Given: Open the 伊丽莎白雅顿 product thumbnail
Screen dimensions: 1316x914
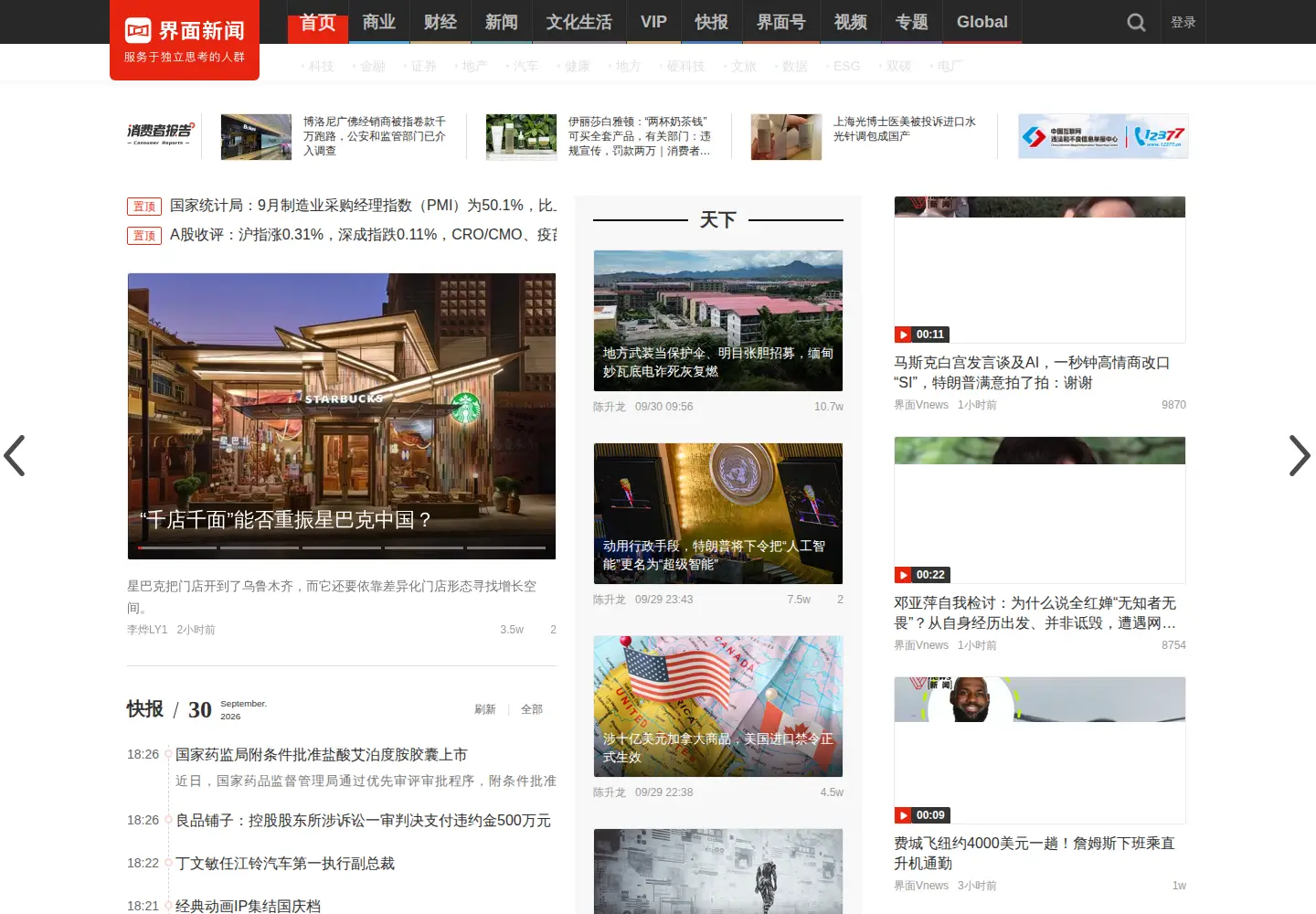Looking at the screenshot, I should (x=521, y=137).
